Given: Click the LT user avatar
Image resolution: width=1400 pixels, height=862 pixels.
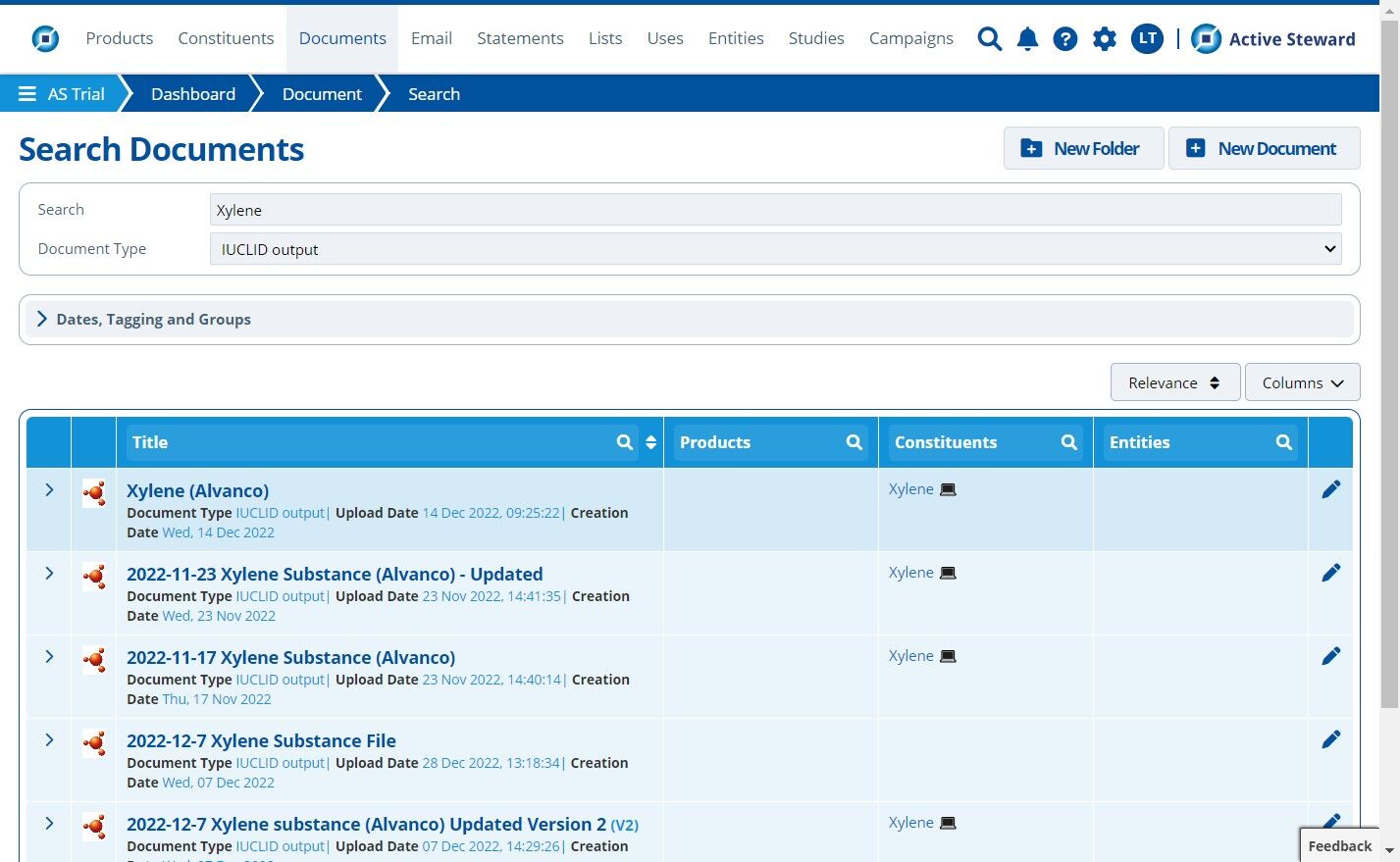Looking at the screenshot, I should coord(1146,39).
